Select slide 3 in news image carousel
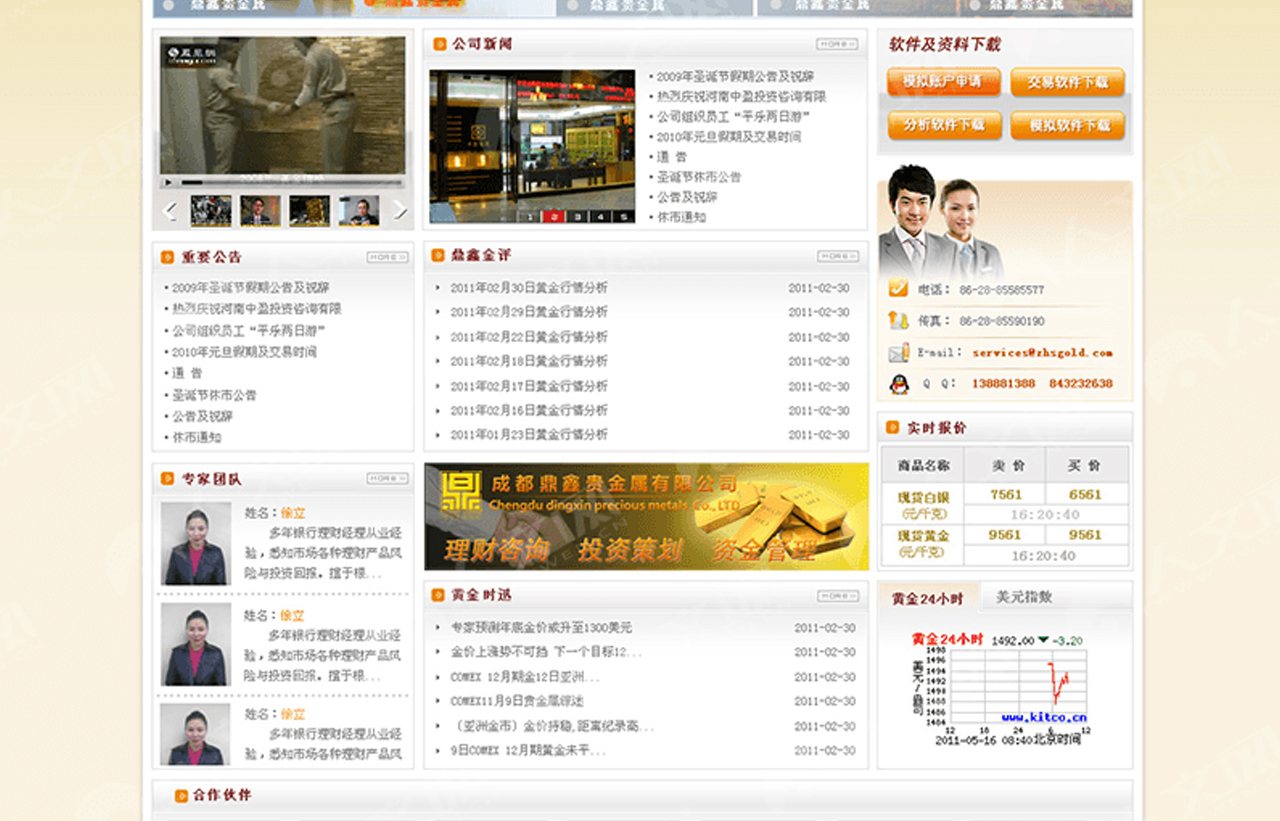This screenshot has height=821, width=1280. click(577, 216)
